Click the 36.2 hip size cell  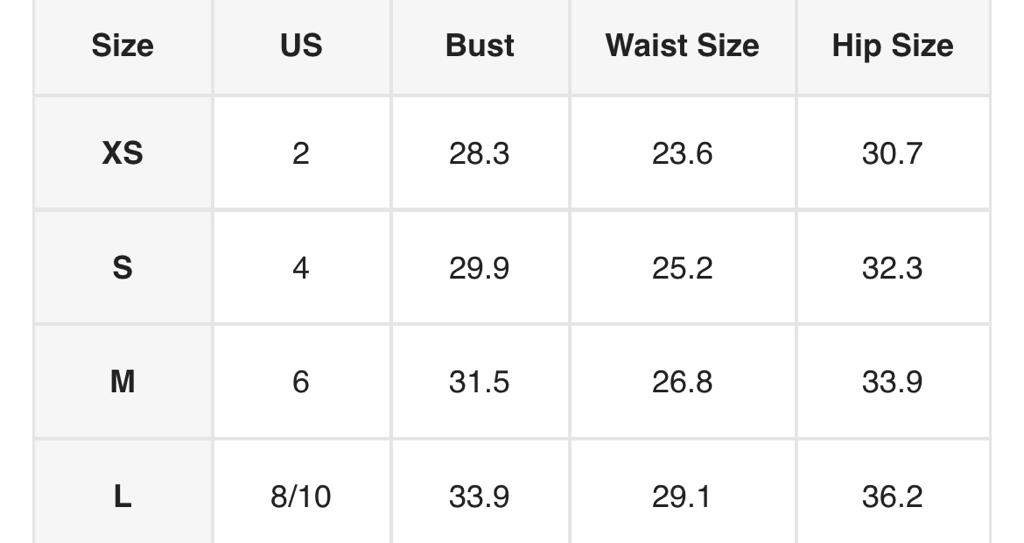pyautogui.click(x=892, y=497)
